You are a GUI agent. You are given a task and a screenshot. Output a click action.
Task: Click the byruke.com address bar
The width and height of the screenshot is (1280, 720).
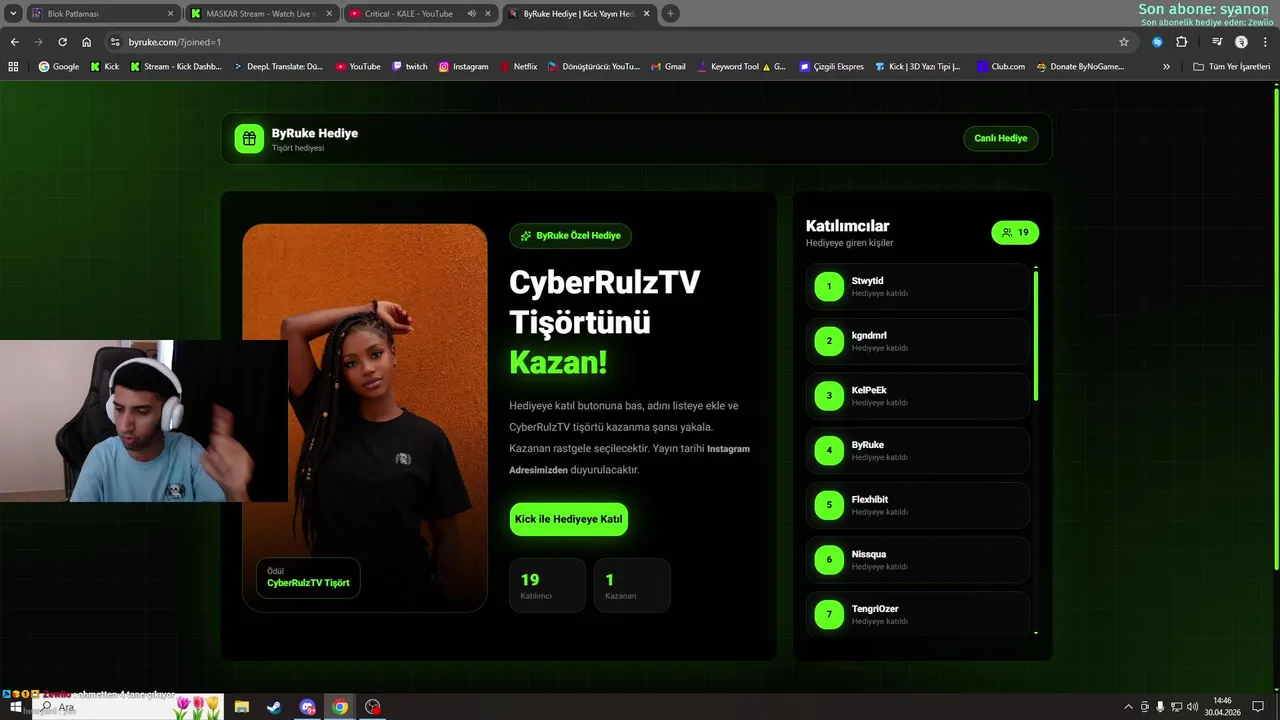pos(620,42)
